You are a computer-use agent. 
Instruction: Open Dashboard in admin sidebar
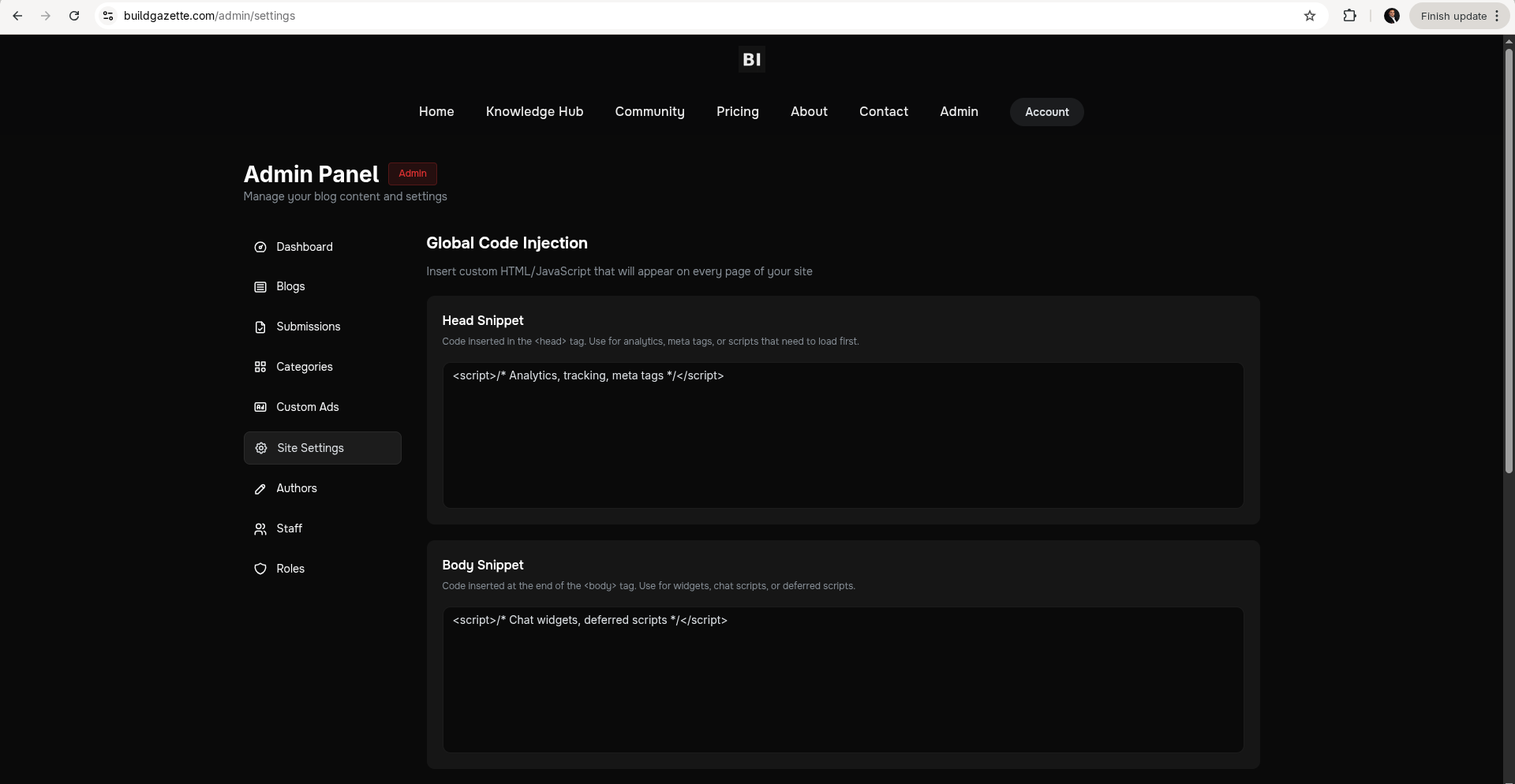[322, 247]
